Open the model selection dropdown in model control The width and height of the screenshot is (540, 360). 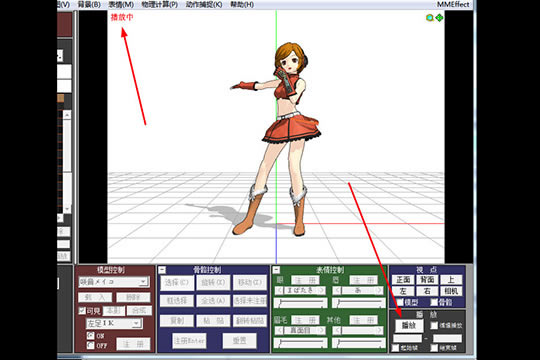[x=143, y=282]
